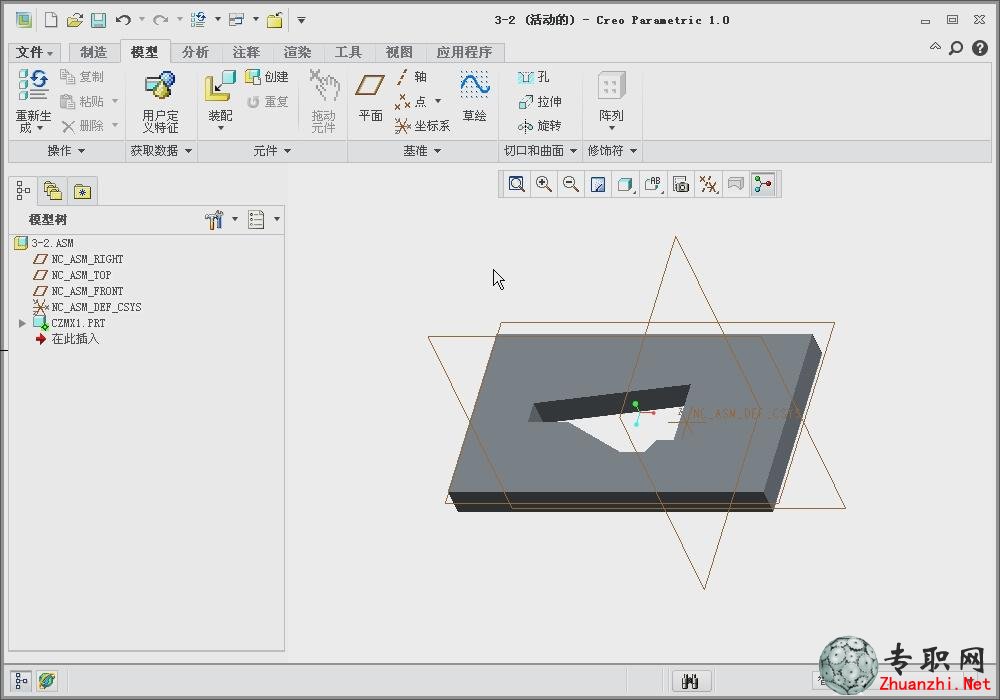Select the 坐标系 (Coordinate System) tool

422,126
